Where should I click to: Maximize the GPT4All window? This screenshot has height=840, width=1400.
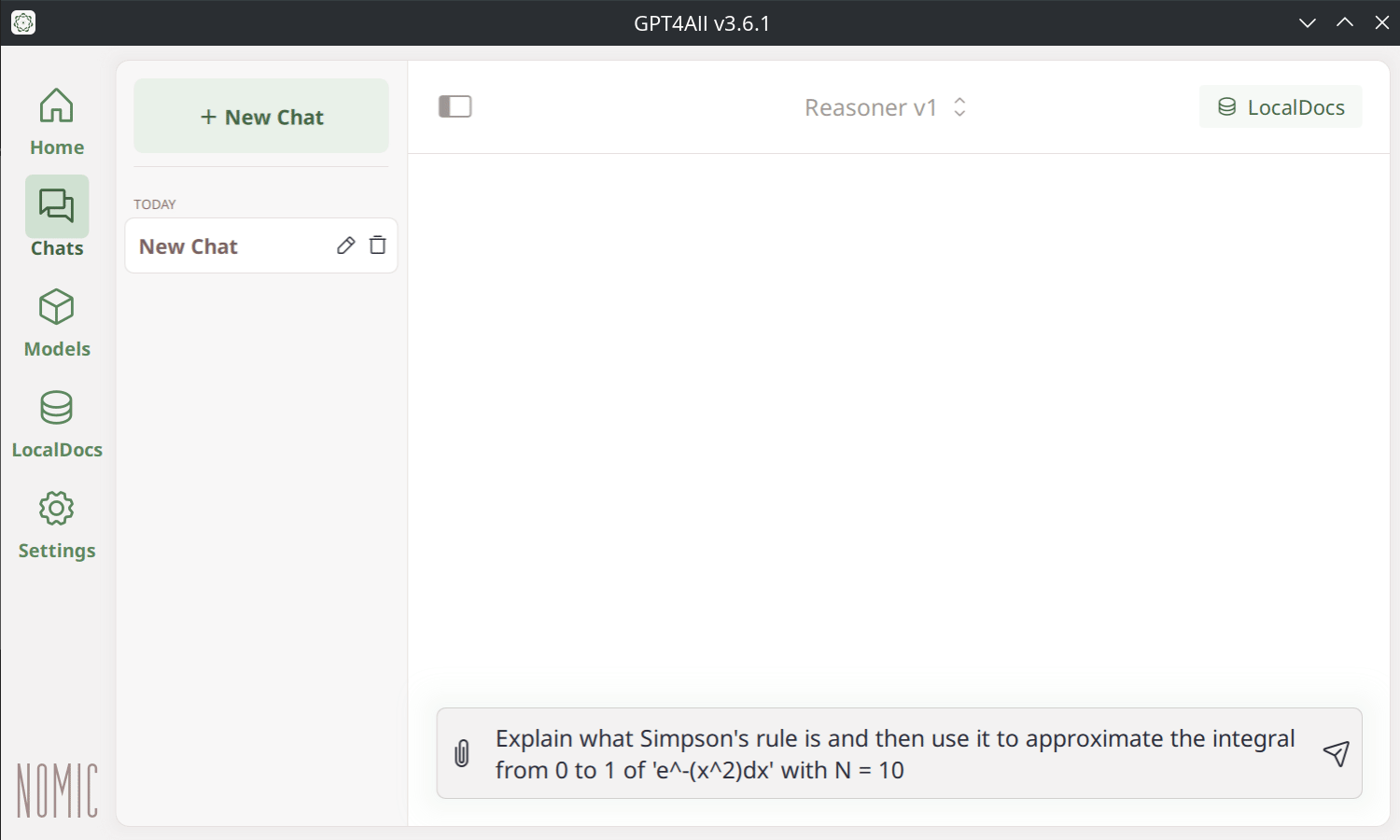tap(1345, 22)
